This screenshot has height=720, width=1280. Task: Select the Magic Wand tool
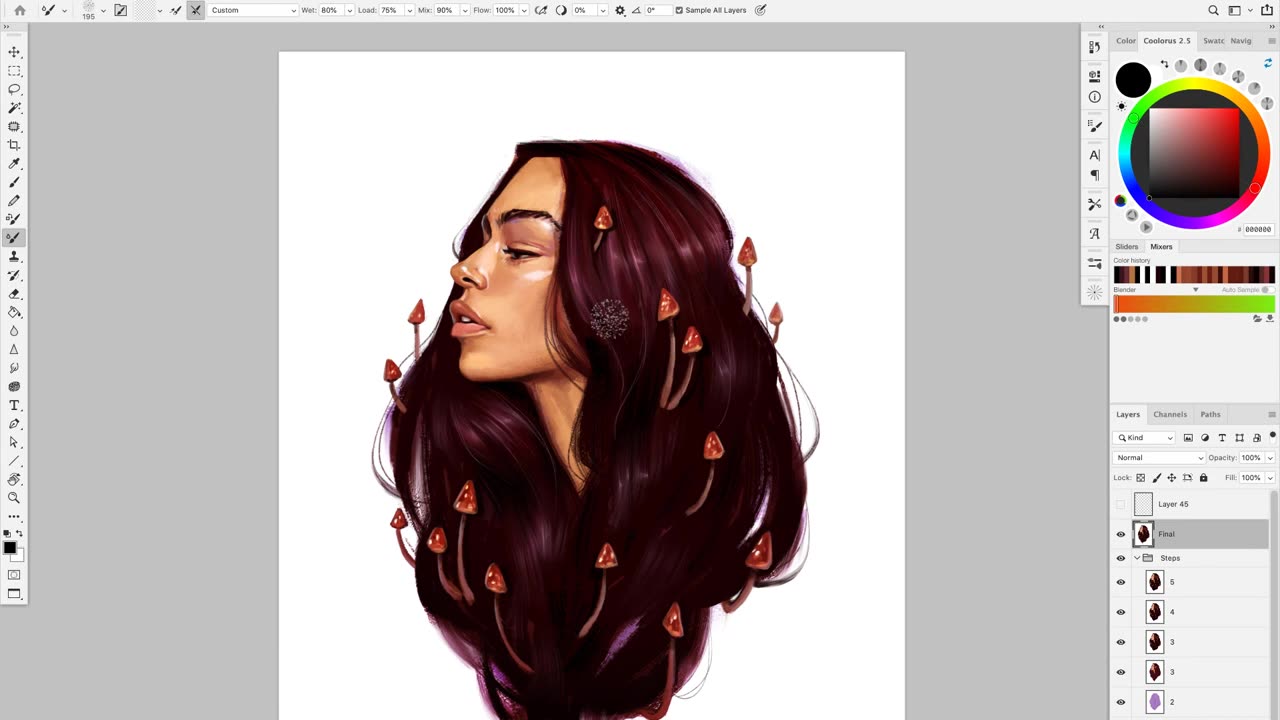pyautogui.click(x=14, y=108)
